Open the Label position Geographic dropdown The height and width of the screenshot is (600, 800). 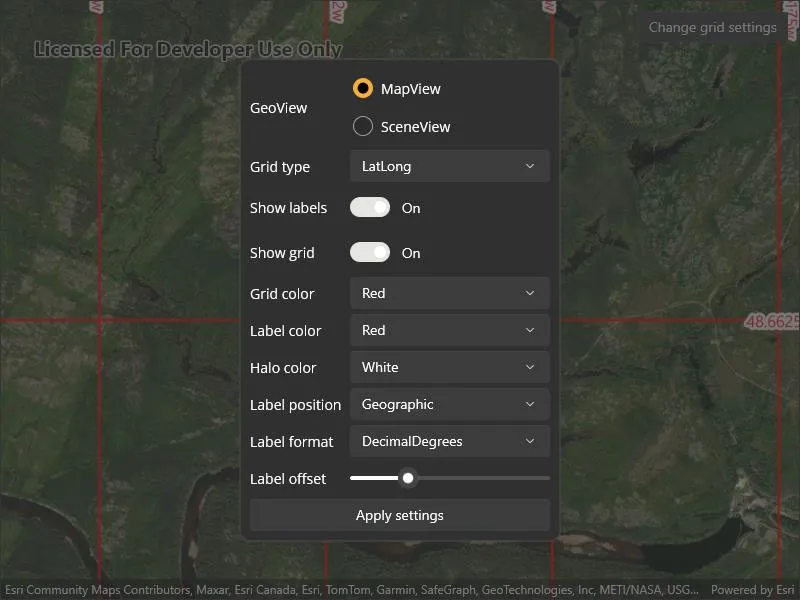449,404
